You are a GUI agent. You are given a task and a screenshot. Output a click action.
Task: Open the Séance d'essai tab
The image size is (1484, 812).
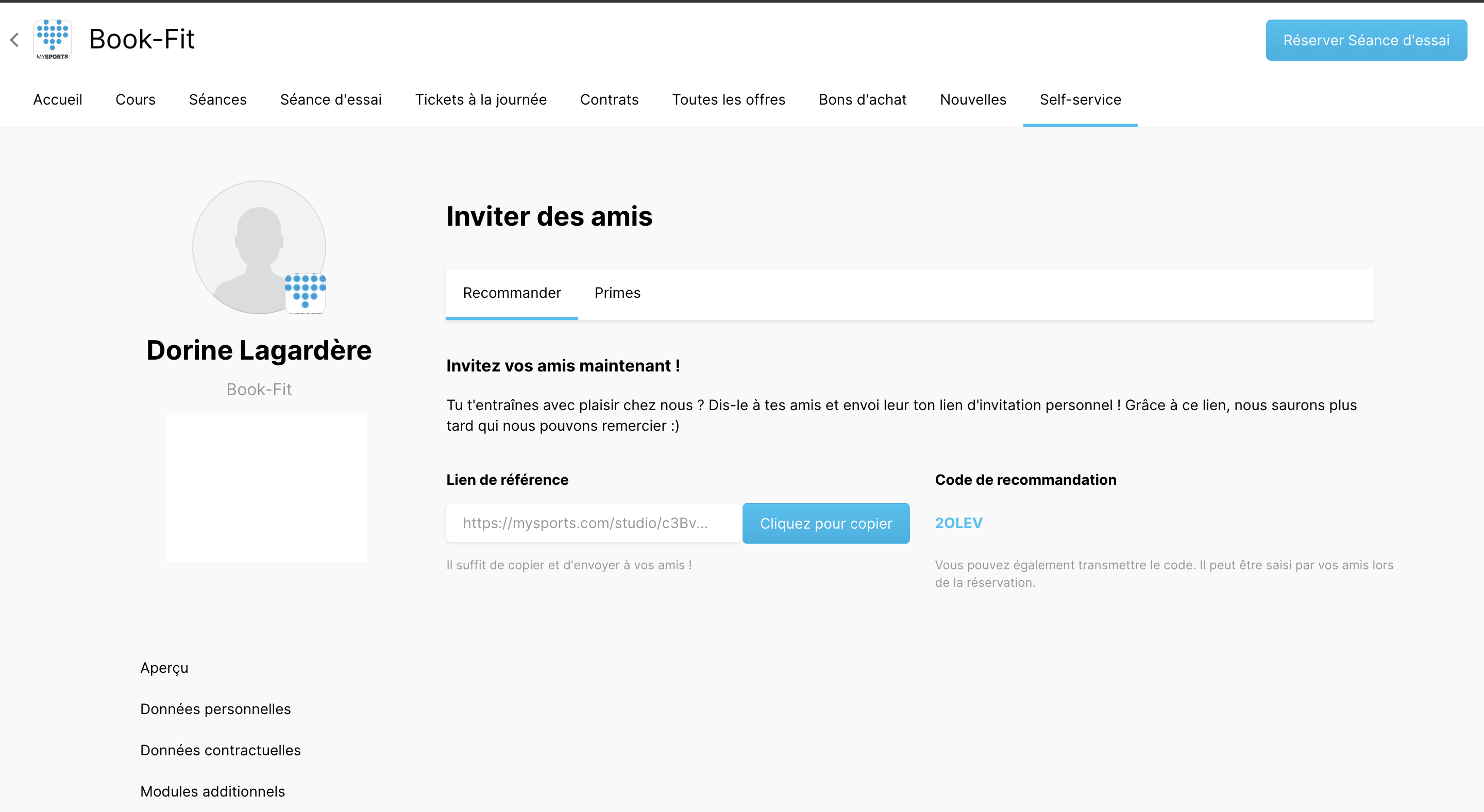pos(331,99)
